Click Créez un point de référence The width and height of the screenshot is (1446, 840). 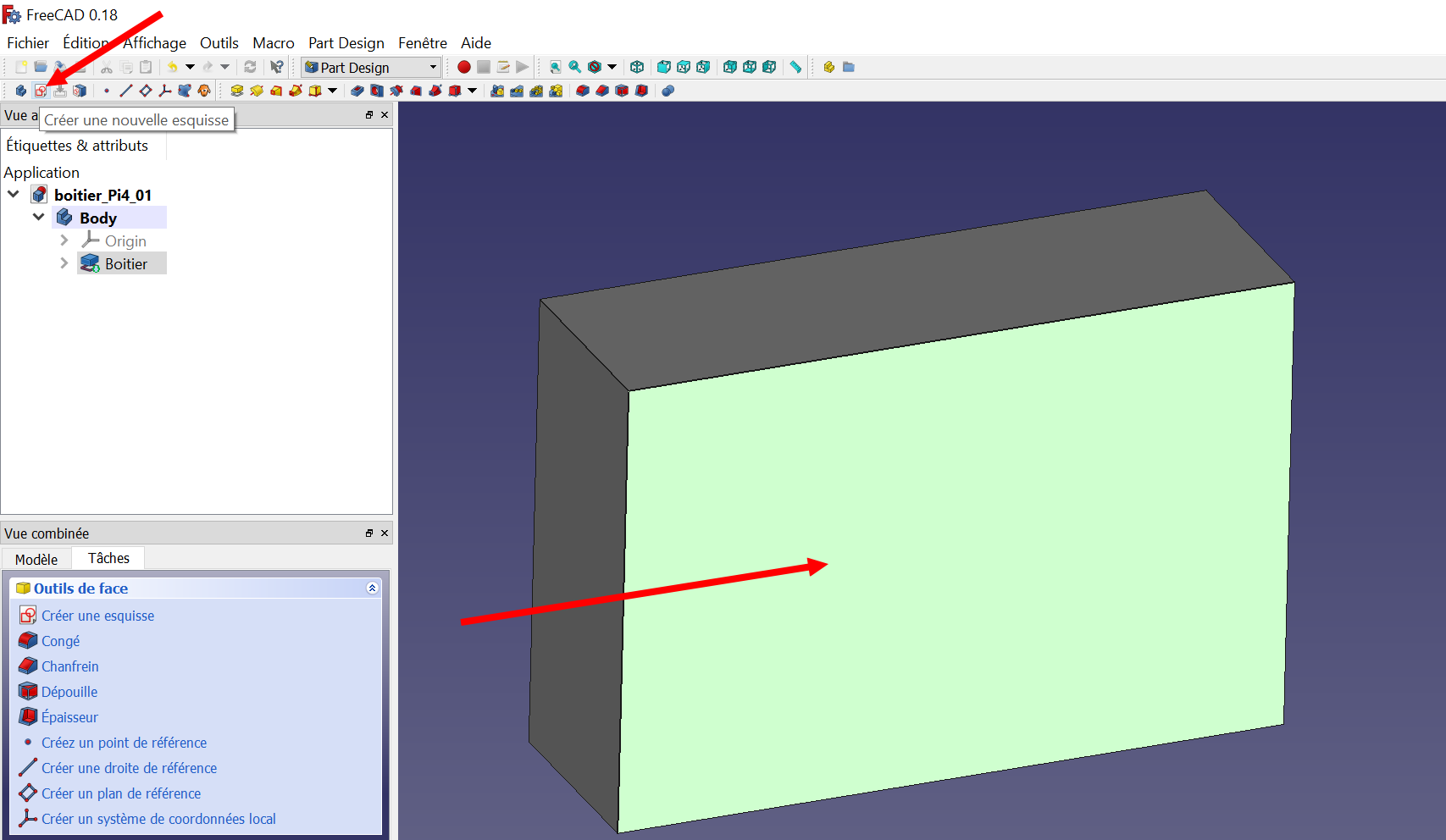[x=125, y=743]
